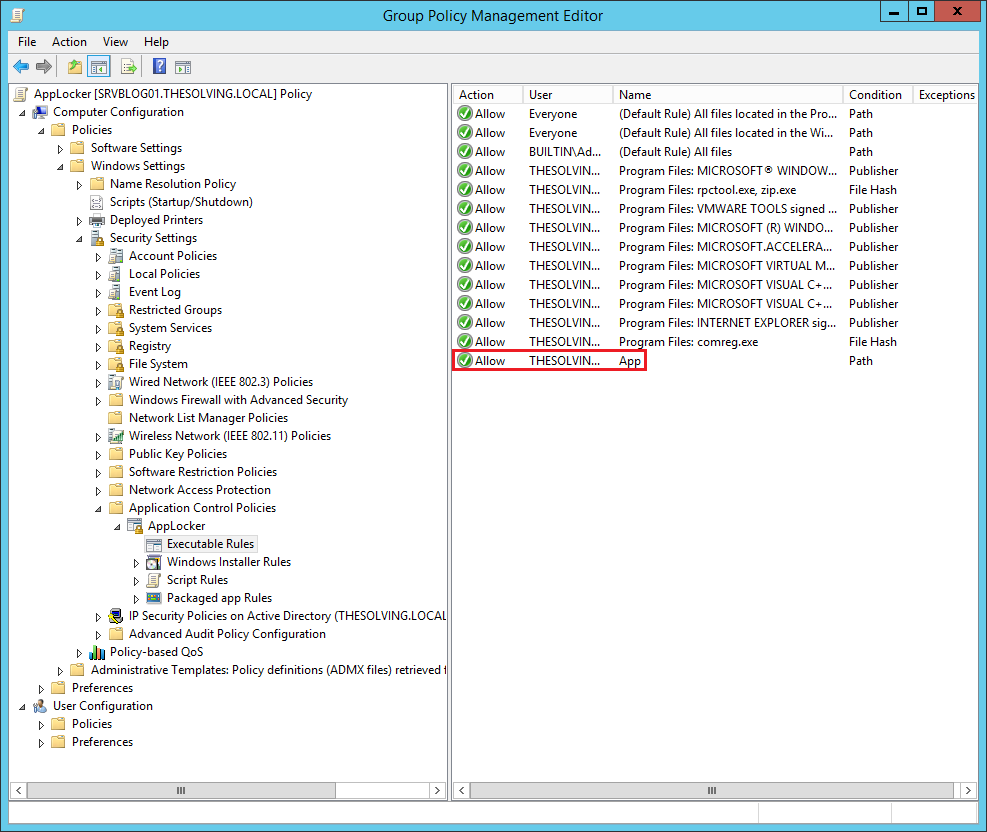The height and width of the screenshot is (832, 987).
Task: Click the Scripts (Startup/Shutdown) icon
Action: coord(96,202)
